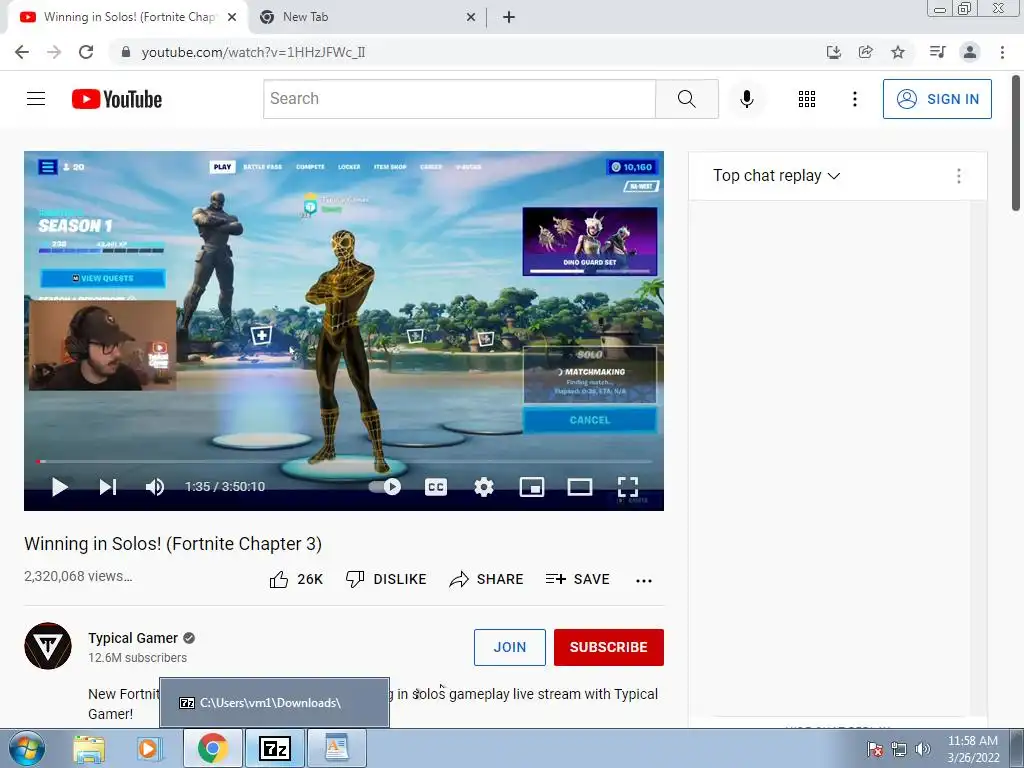Open the network tray icon
This screenshot has height=768, width=1024.
[x=899, y=749]
